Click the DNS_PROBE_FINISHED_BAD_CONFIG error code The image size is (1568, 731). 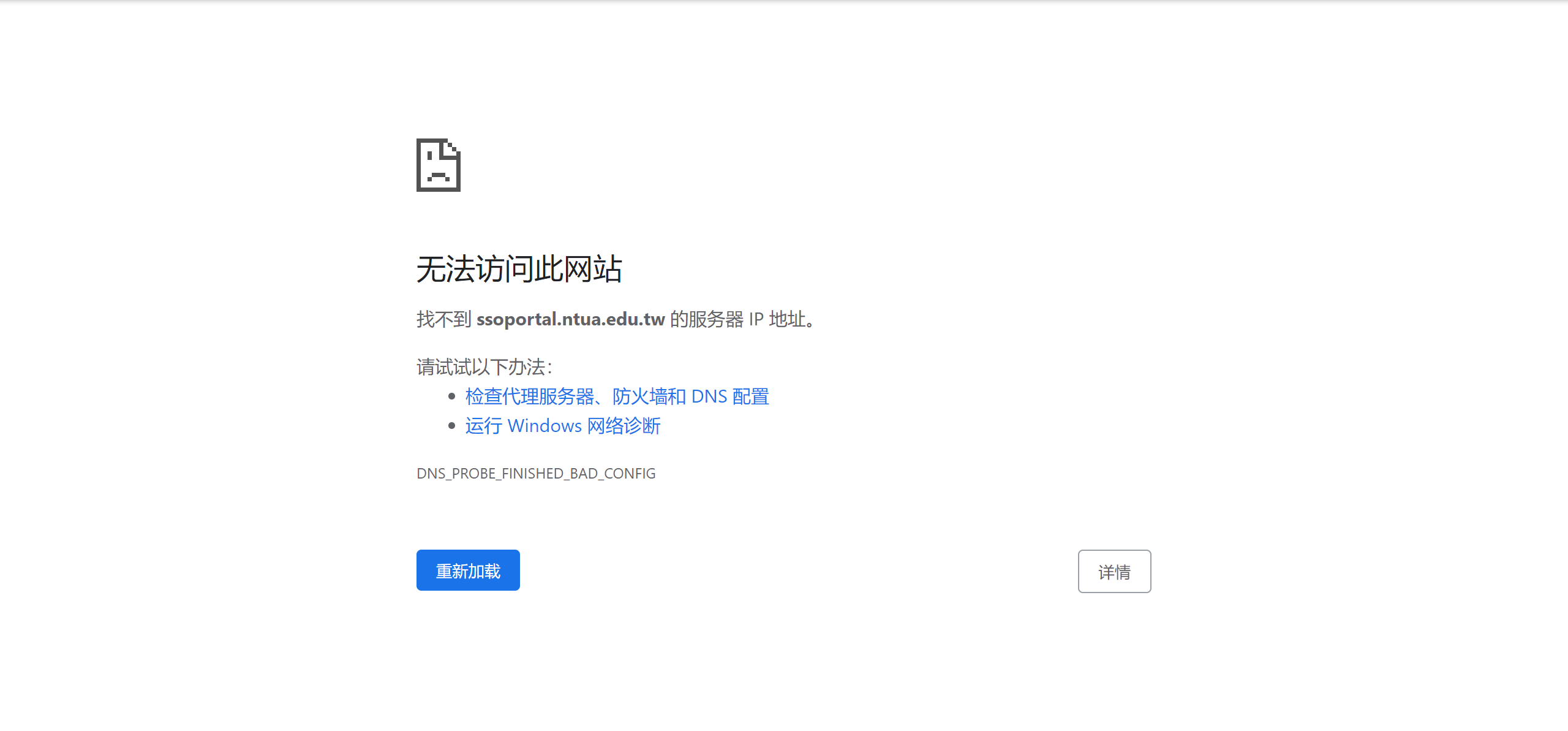pos(535,474)
